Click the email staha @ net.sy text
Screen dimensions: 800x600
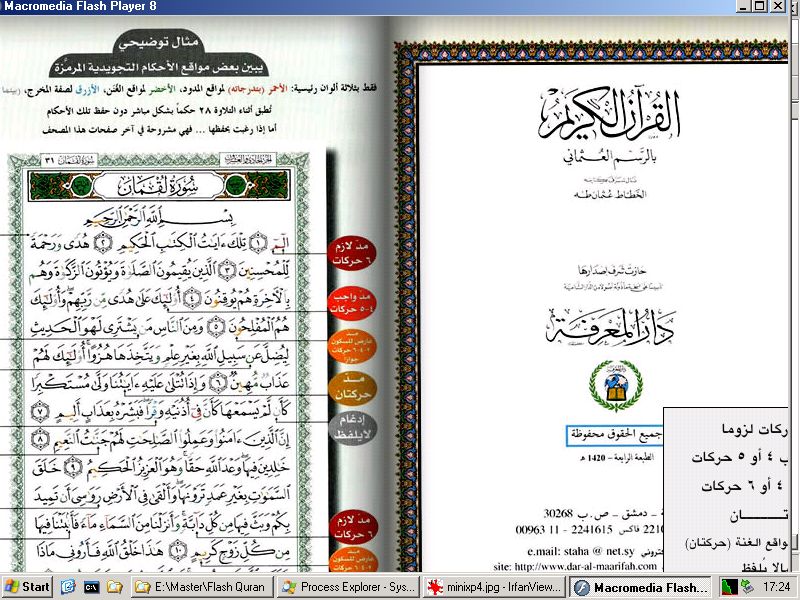581,551
